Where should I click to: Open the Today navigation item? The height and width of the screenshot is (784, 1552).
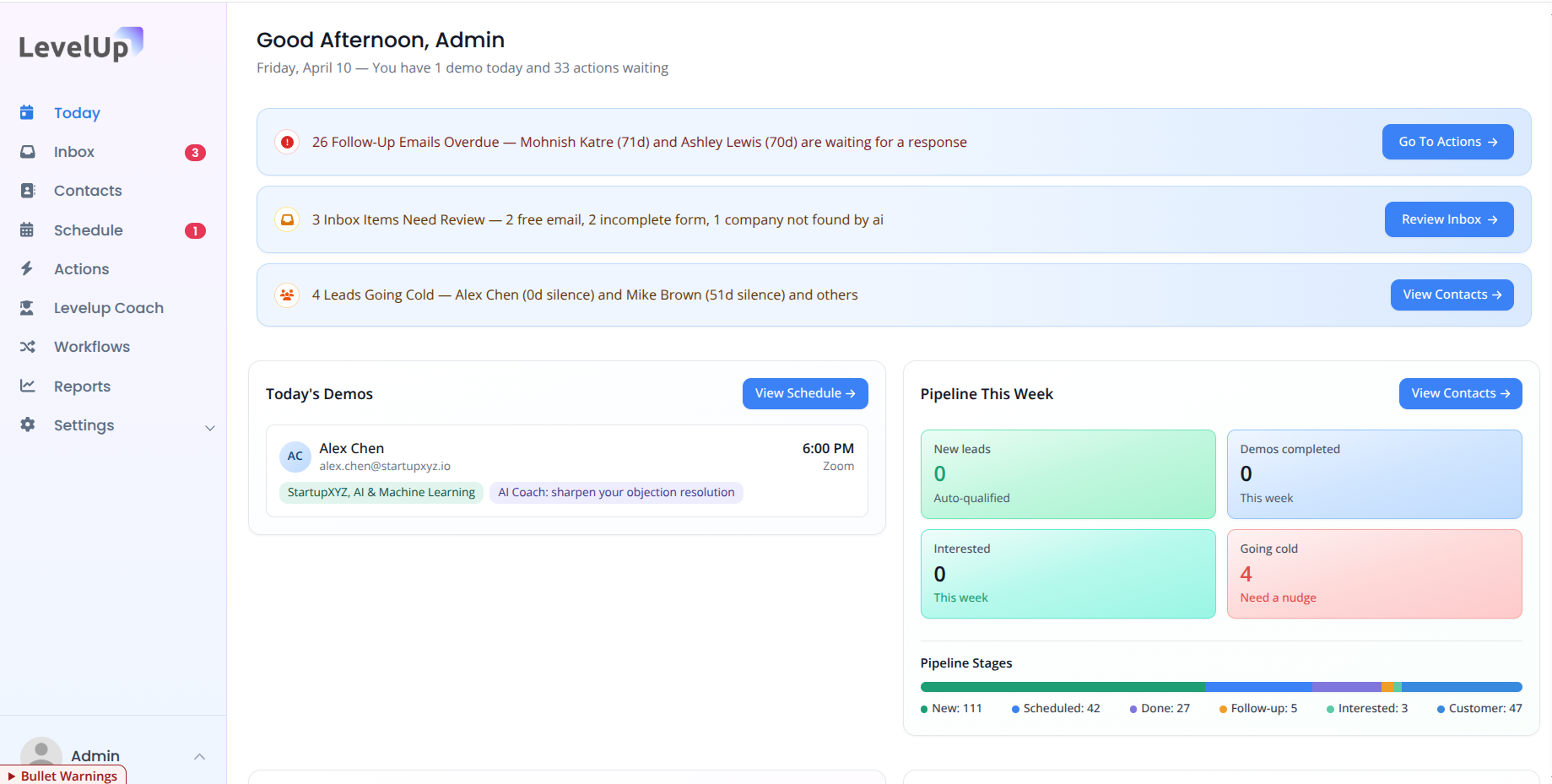pyautogui.click(x=77, y=112)
